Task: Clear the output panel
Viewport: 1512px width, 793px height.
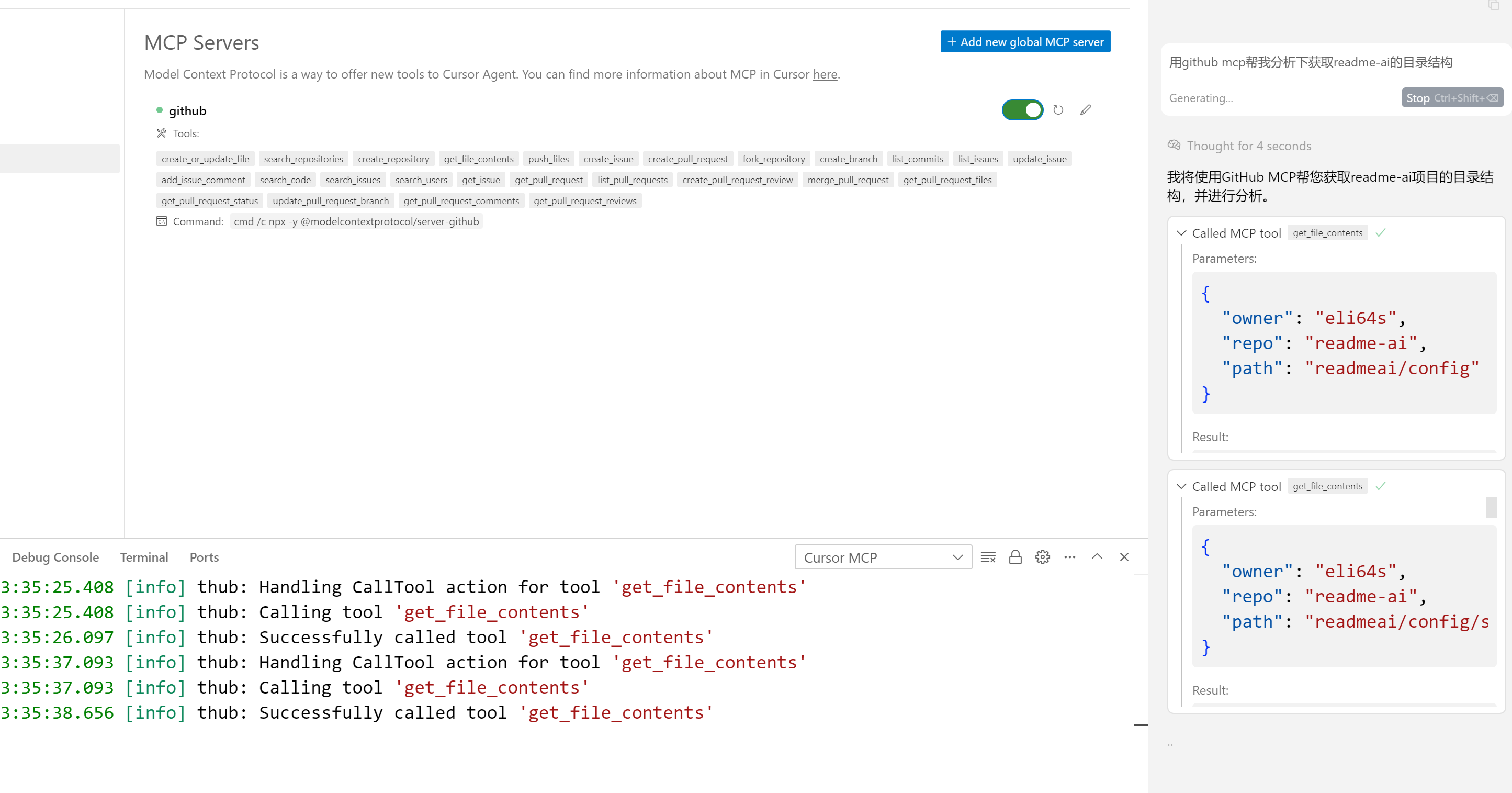Action: (x=988, y=557)
